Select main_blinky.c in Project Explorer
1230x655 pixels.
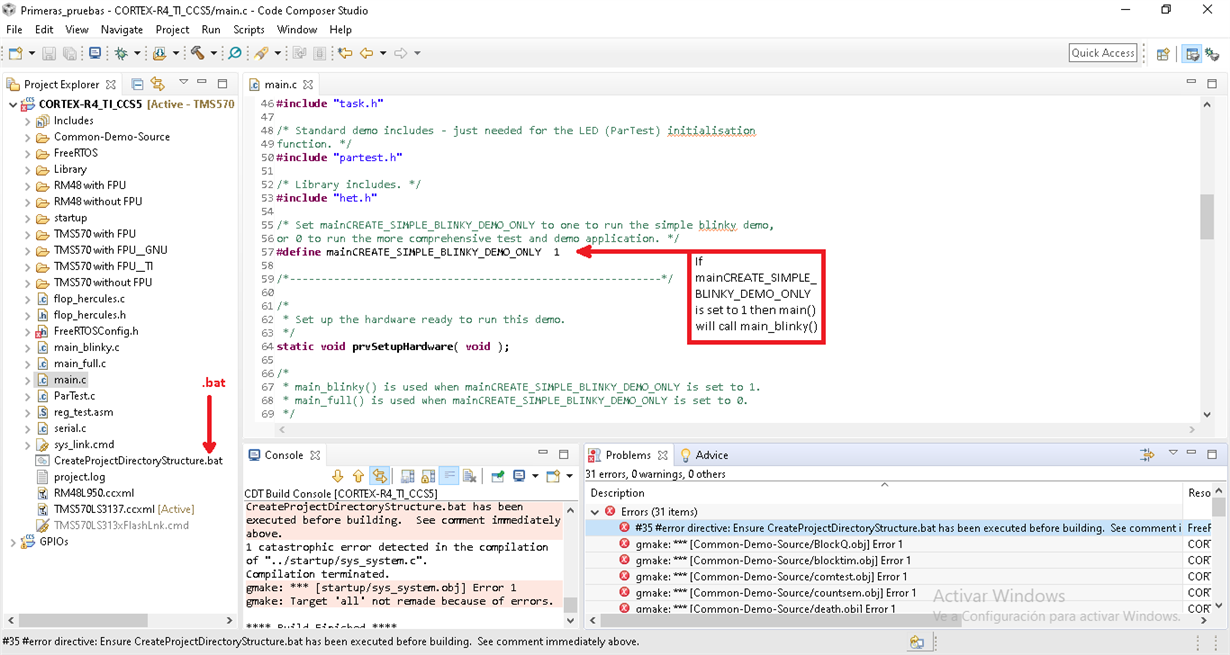coord(86,347)
